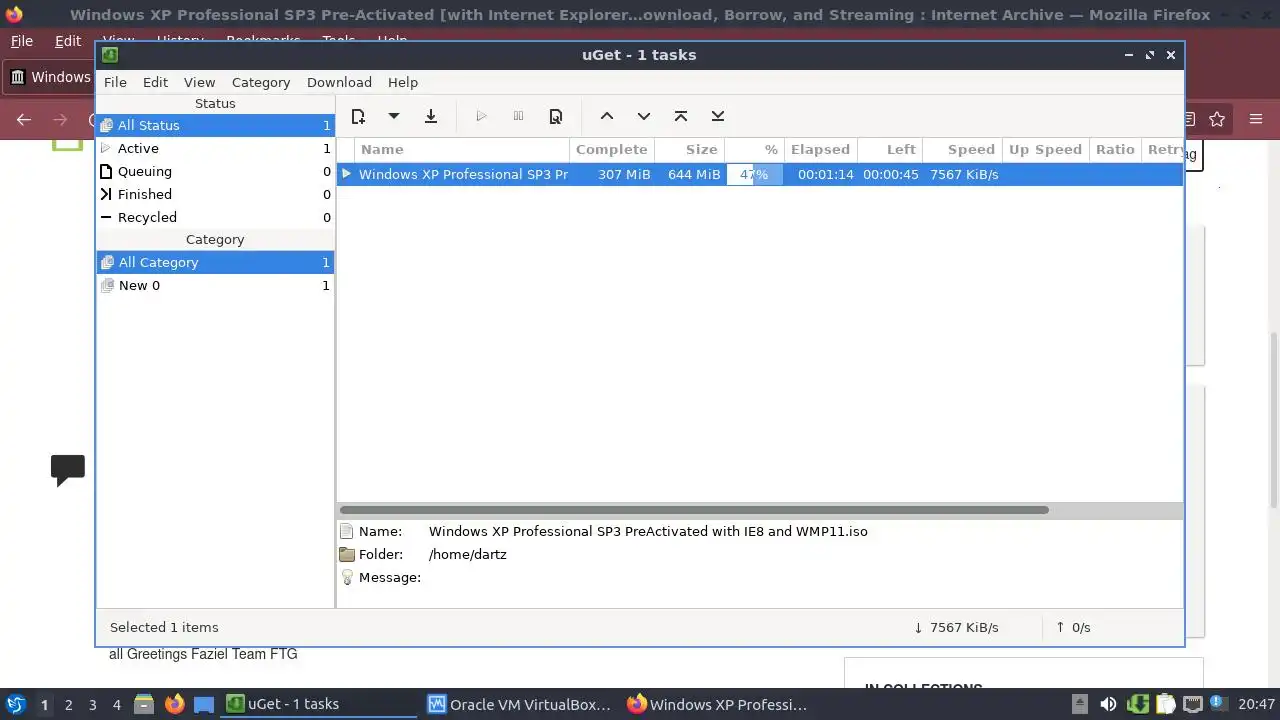
Task: Open the new-download dropdown arrow in toolbar
Action: [x=394, y=116]
